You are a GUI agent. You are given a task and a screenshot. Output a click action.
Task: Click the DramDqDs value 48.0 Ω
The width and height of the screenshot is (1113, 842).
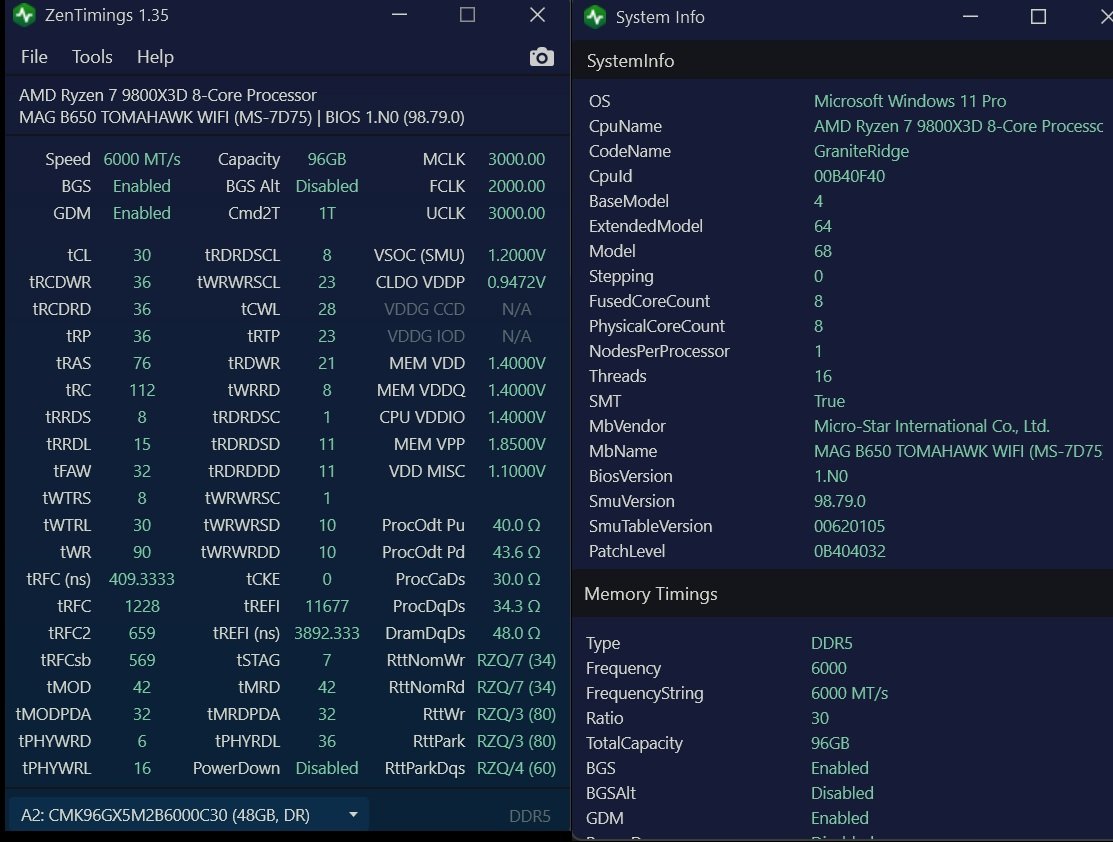tap(516, 633)
